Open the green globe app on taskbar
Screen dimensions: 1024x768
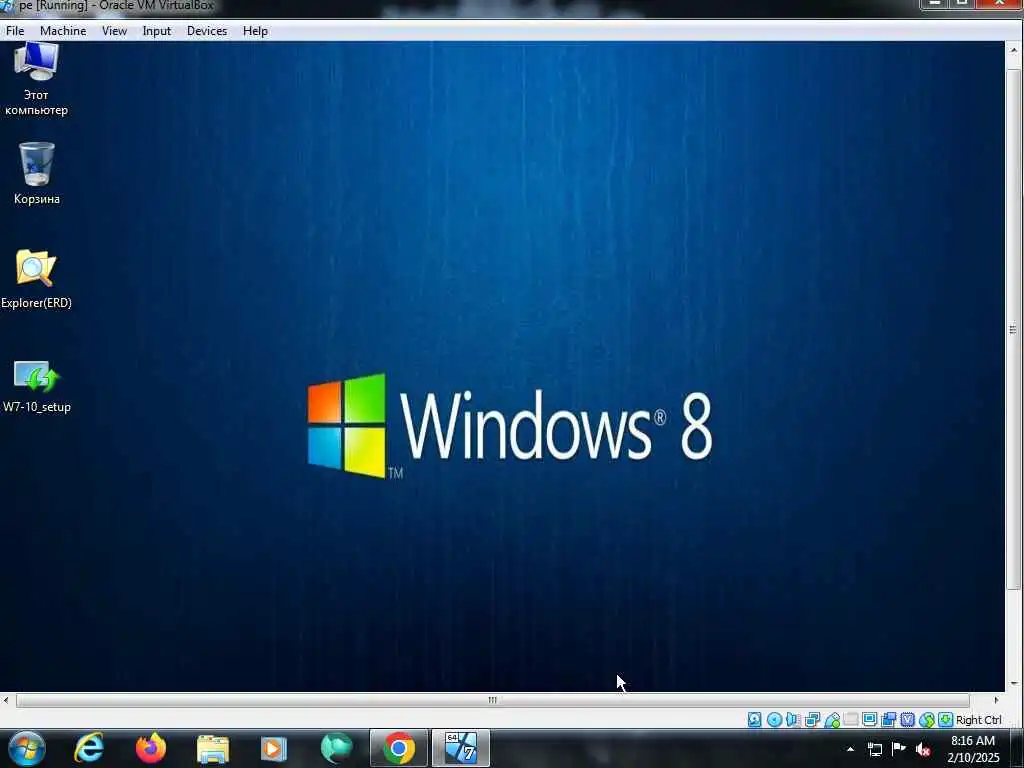pos(336,748)
